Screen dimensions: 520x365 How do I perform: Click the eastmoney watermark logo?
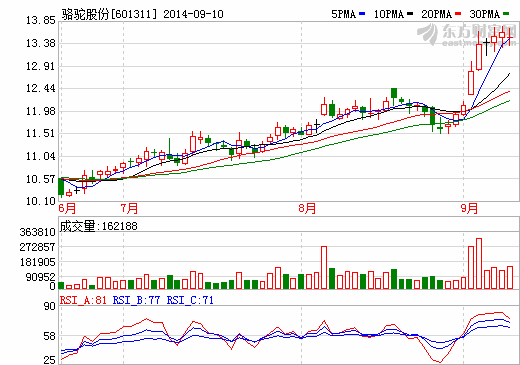click(x=467, y=34)
